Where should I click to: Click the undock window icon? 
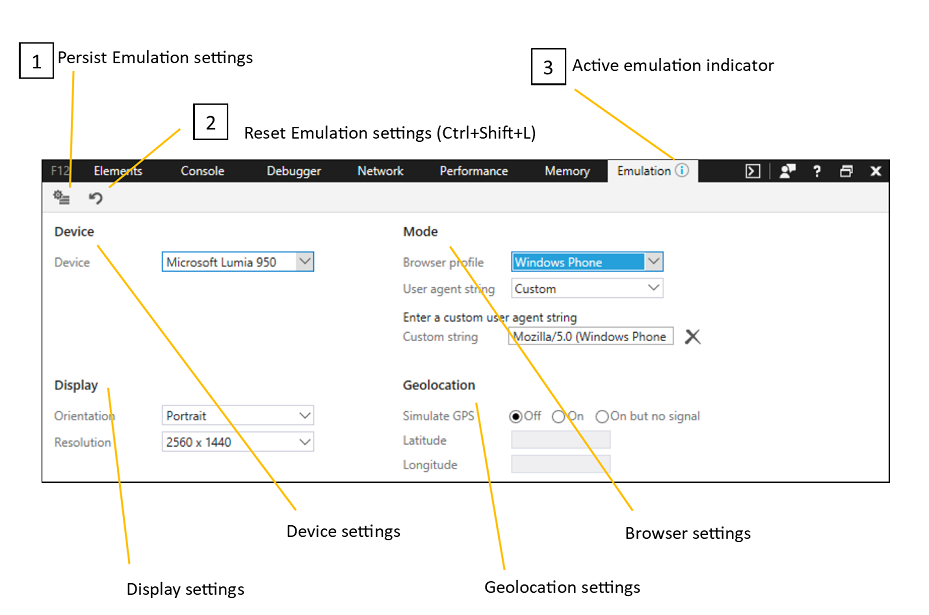[x=846, y=171]
